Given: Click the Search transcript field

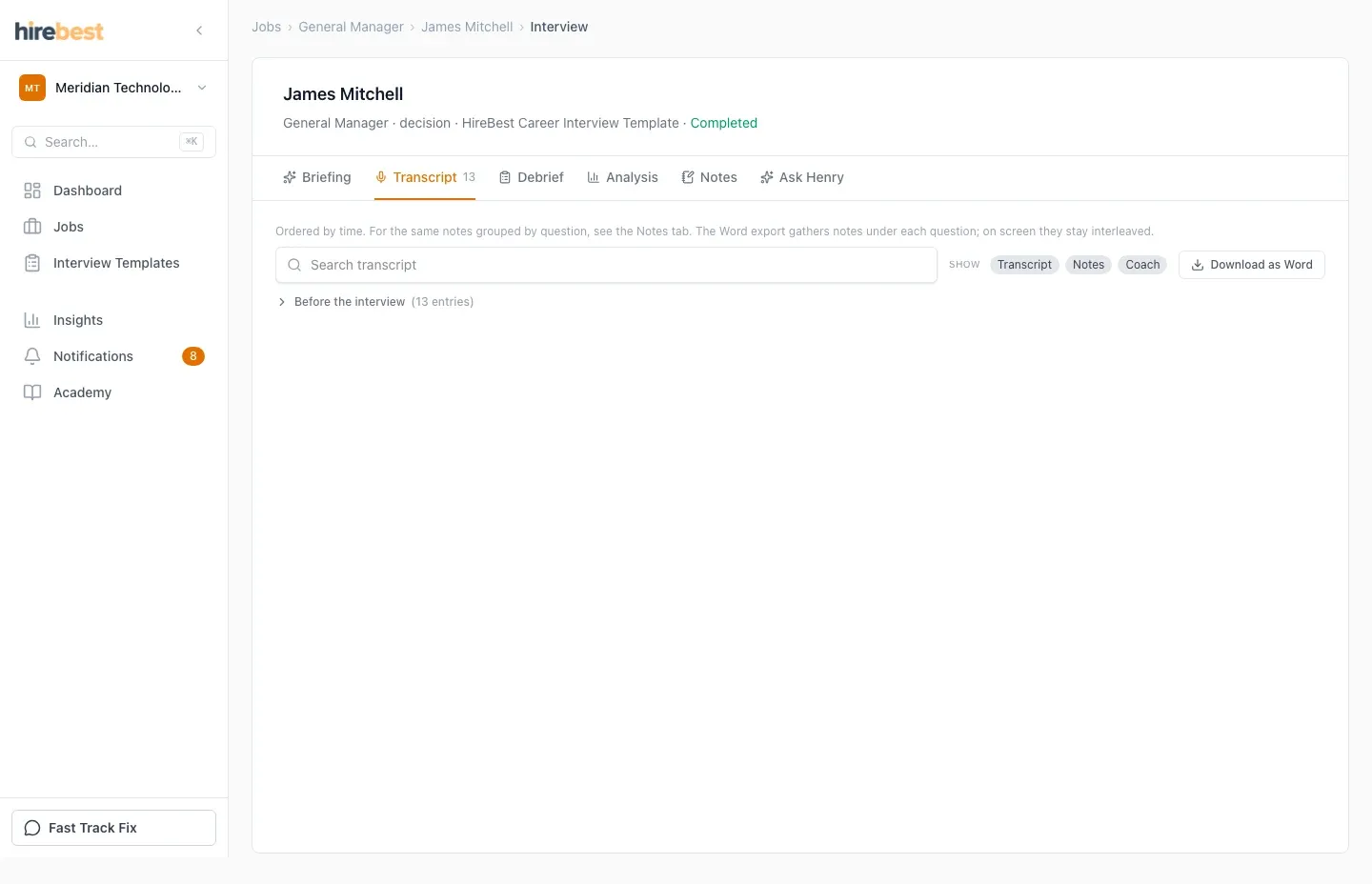Looking at the screenshot, I should pyautogui.click(x=606, y=265).
